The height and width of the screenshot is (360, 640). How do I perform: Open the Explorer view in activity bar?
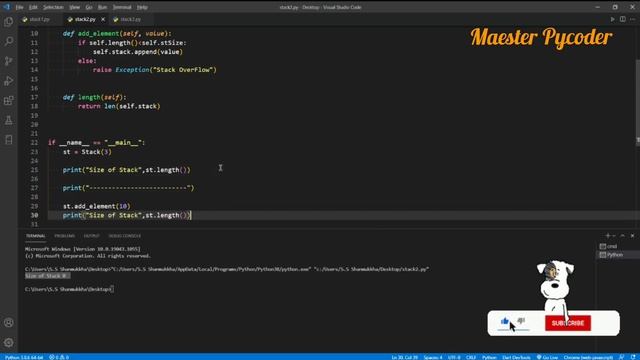[x=9, y=22]
